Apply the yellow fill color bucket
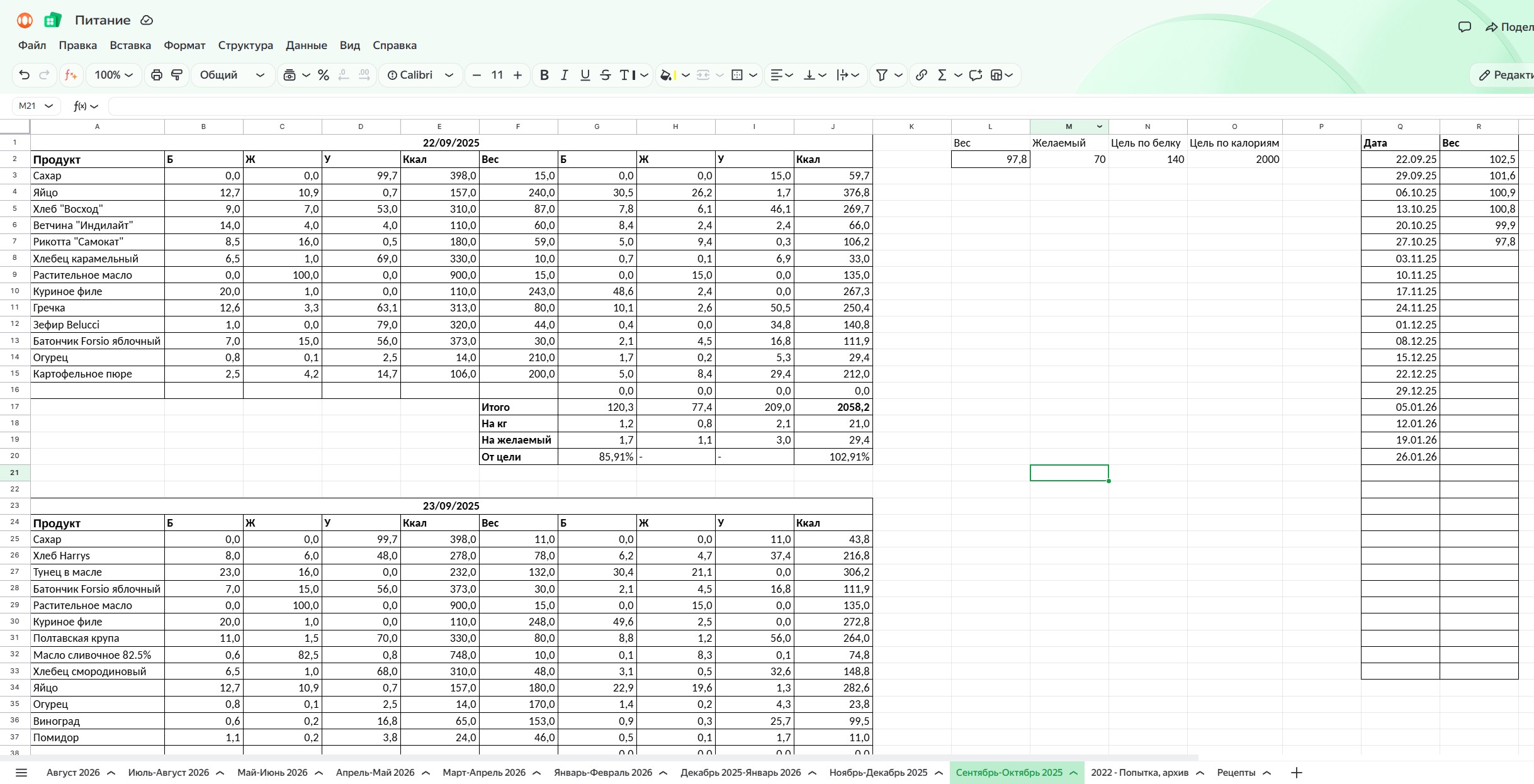 click(667, 75)
